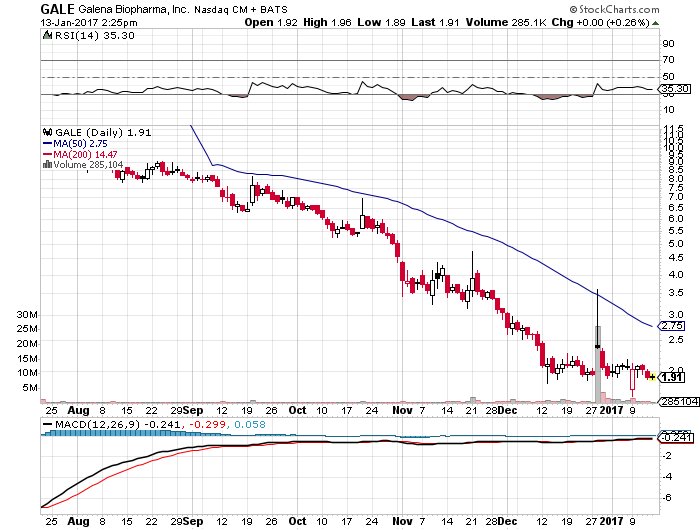This screenshot has width=700, height=530.
Task: Click the Dec label on bottom date axis
Action: (508, 521)
